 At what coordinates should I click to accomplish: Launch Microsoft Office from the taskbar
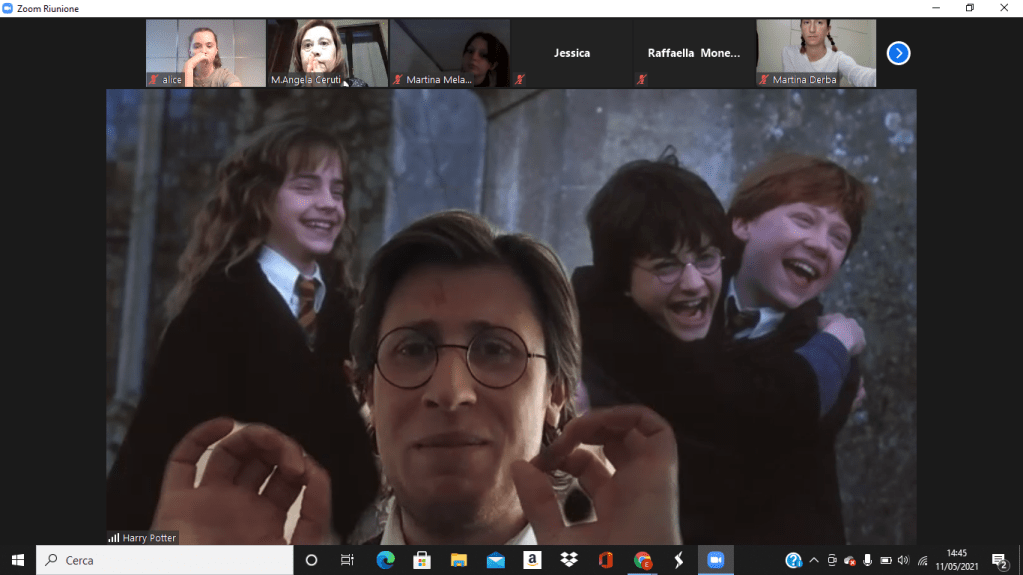(x=605, y=560)
